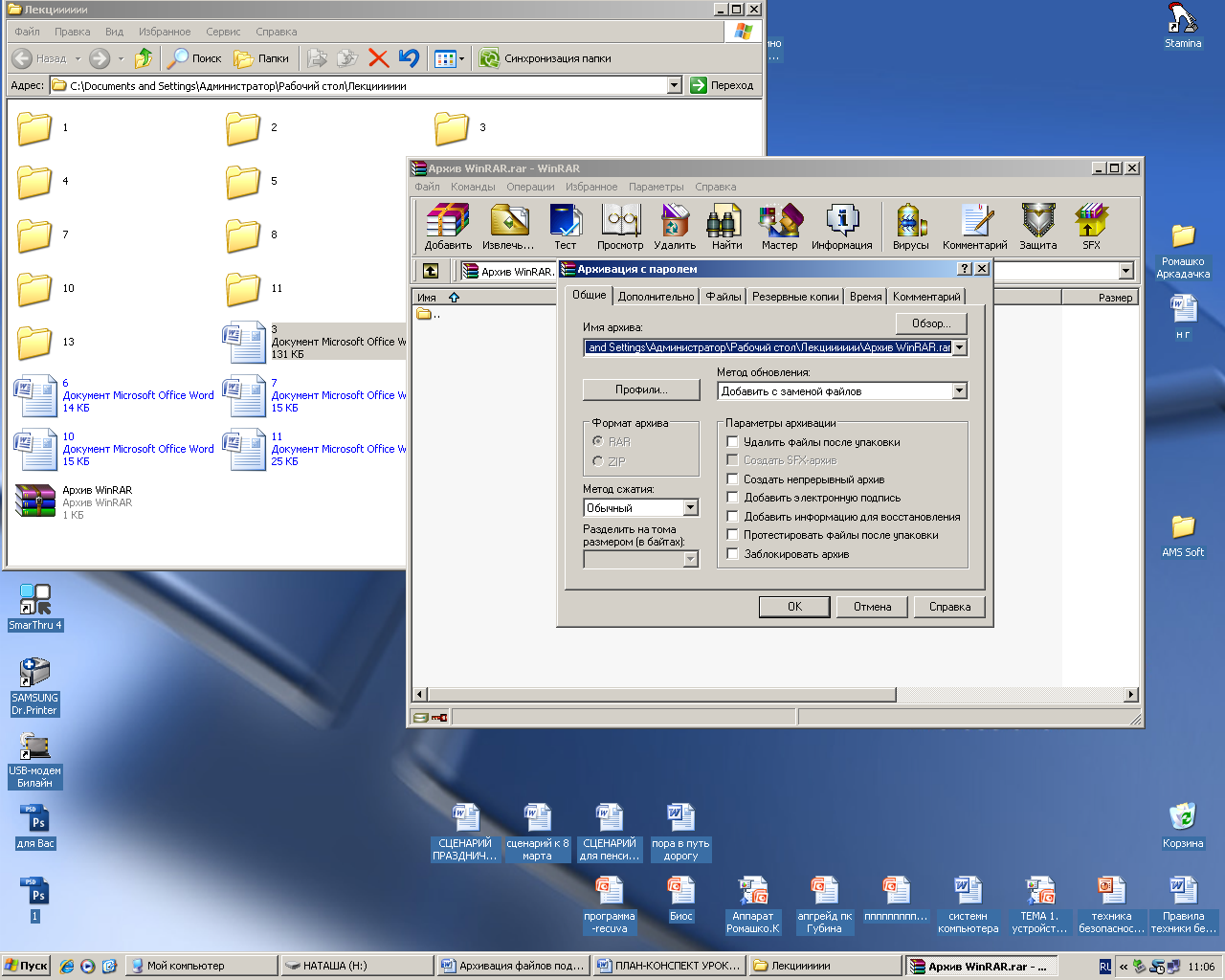Open the Резервные копии tab
This screenshot has height=980, width=1225.
795,297
